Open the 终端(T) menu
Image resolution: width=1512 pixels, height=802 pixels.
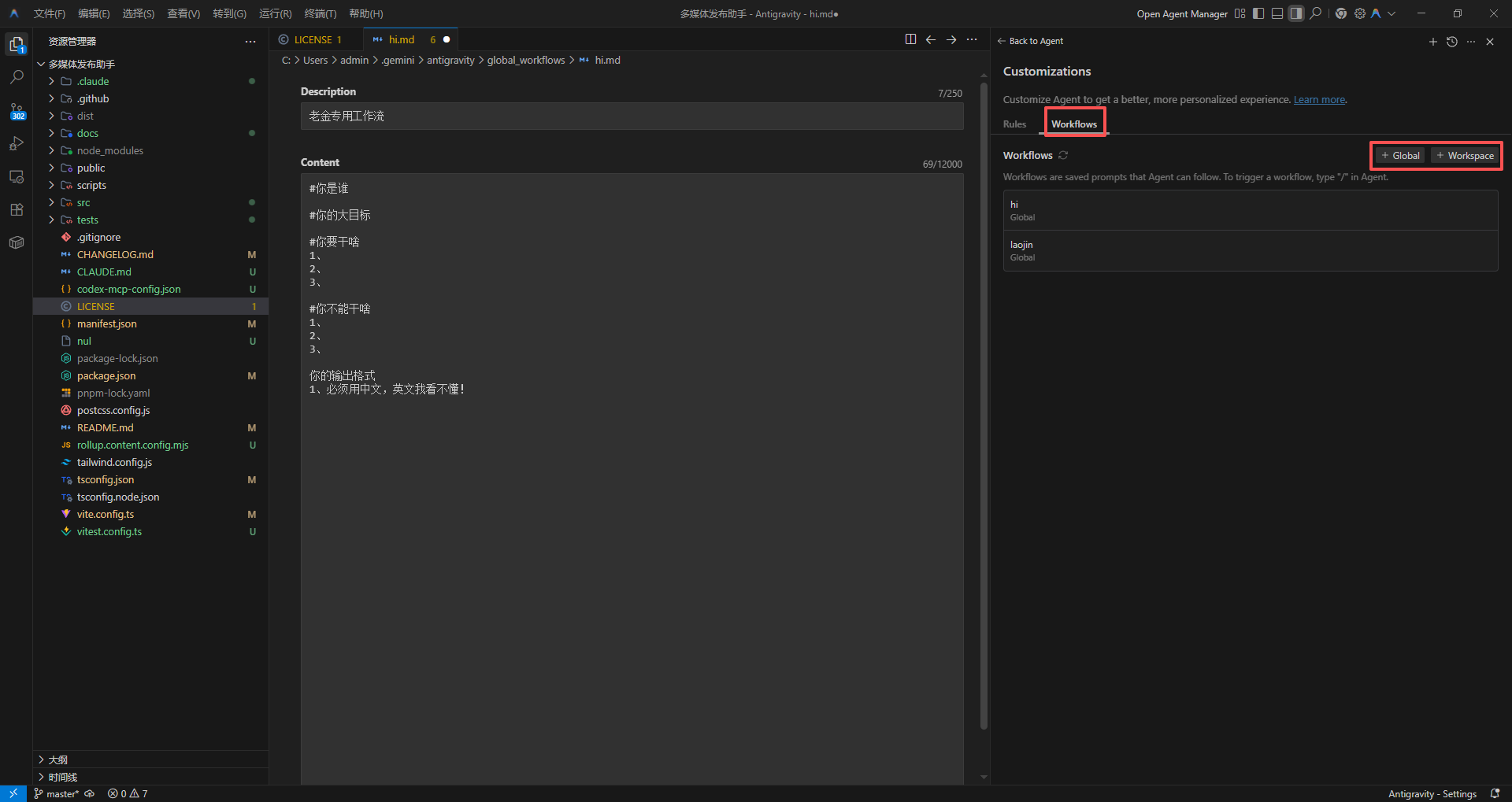coord(321,13)
